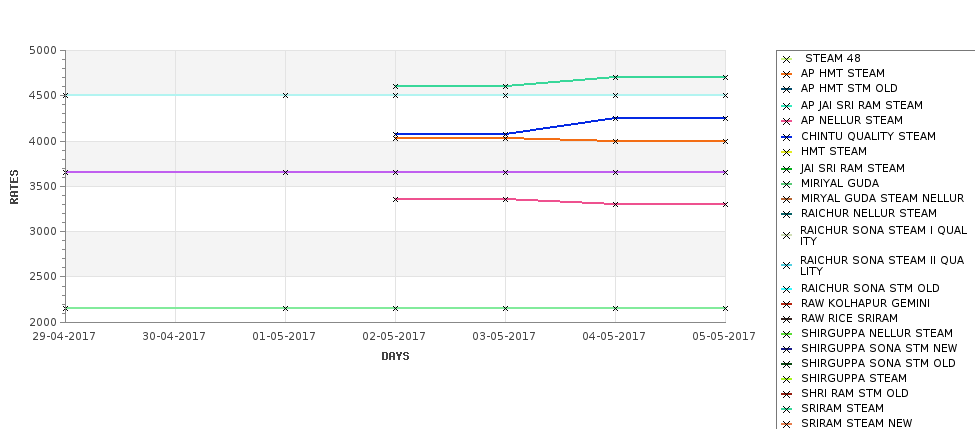This screenshot has height=429, width=975.
Task: Select the JAI SRI RAM STEAM legend label
Action: click(x=853, y=168)
